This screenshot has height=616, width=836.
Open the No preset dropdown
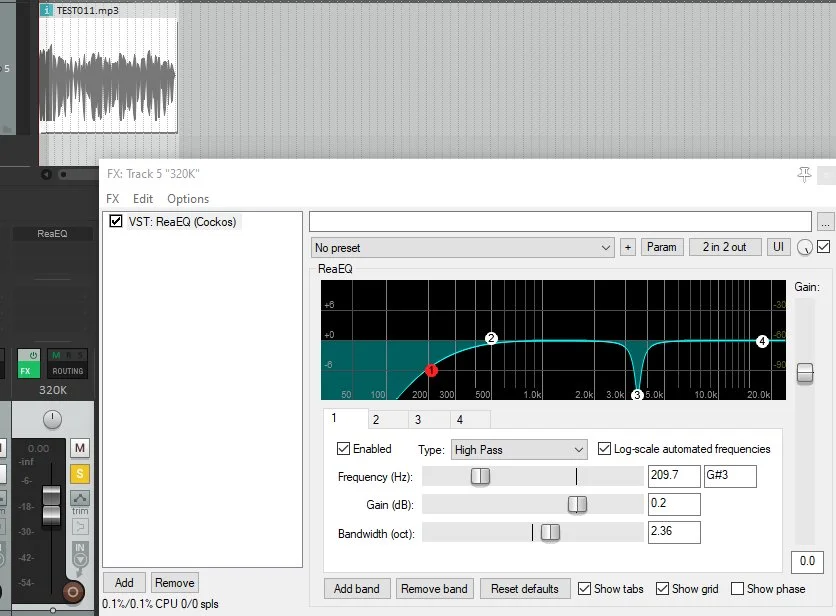[x=462, y=247]
